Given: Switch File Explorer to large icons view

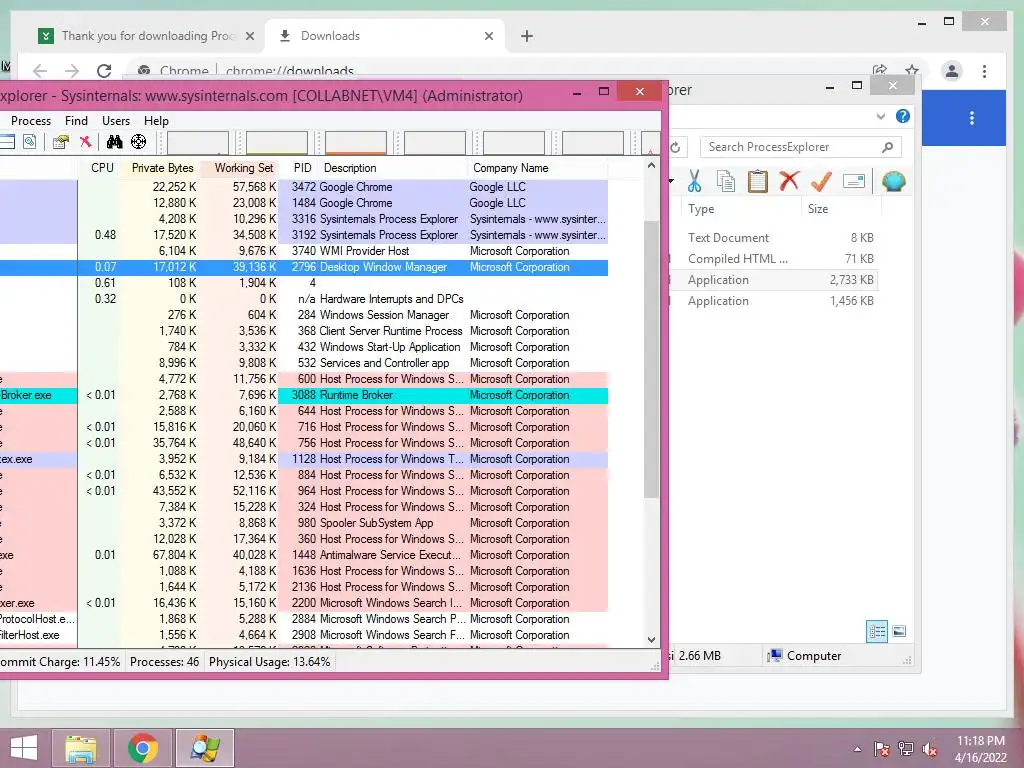Looking at the screenshot, I should click(899, 632).
